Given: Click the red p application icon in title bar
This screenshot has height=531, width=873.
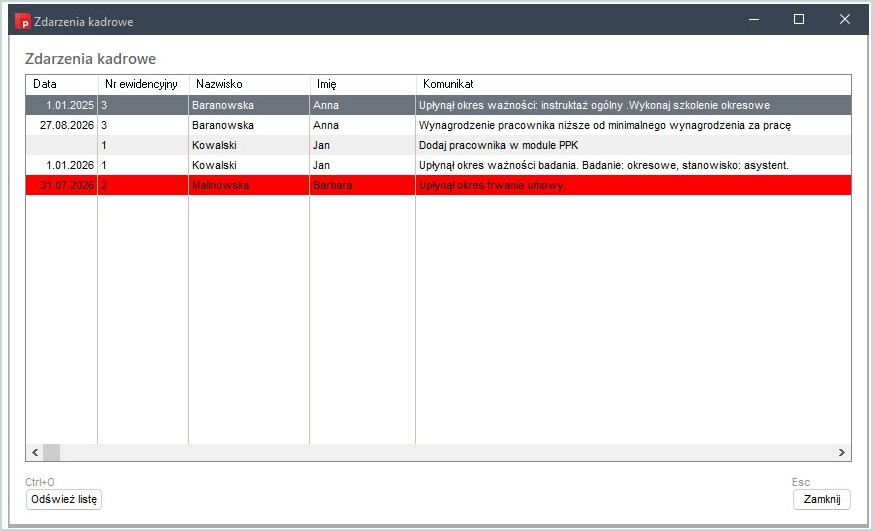Looking at the screenshot, I should pyautogui.click(x=23, y=22).
